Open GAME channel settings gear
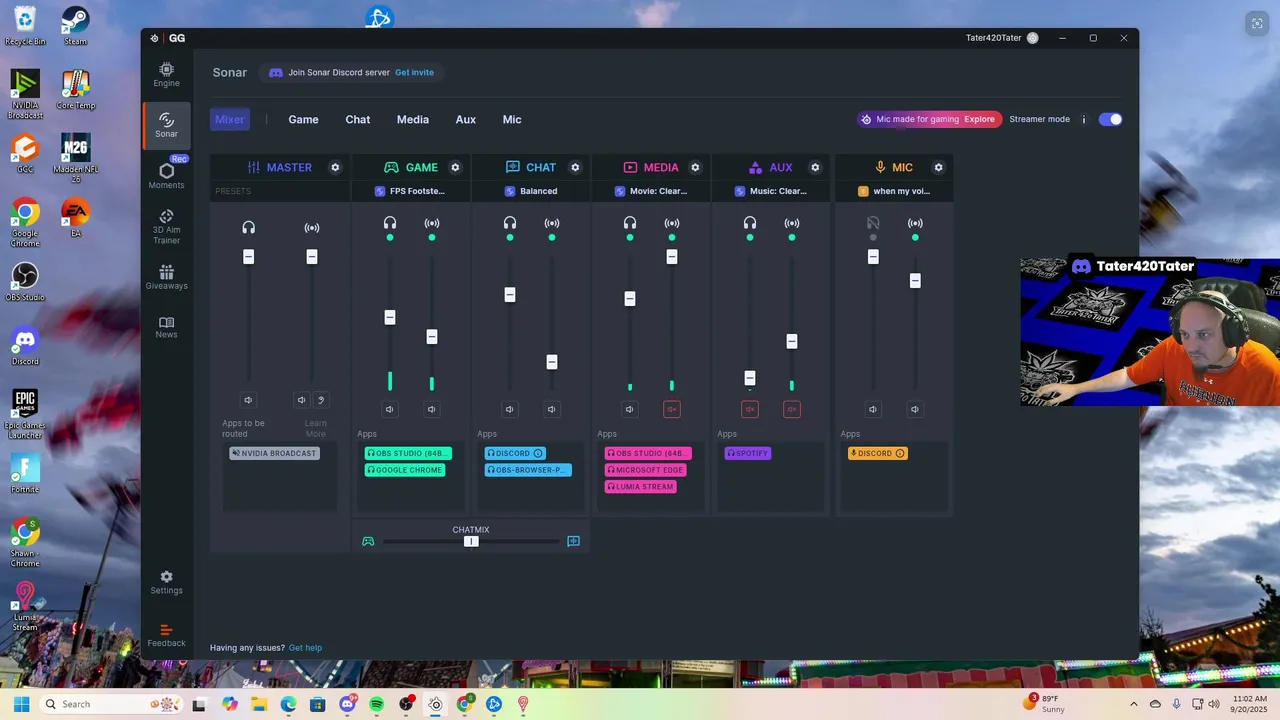Screen dimensions: 1280x720 click(x=455, y=167)
